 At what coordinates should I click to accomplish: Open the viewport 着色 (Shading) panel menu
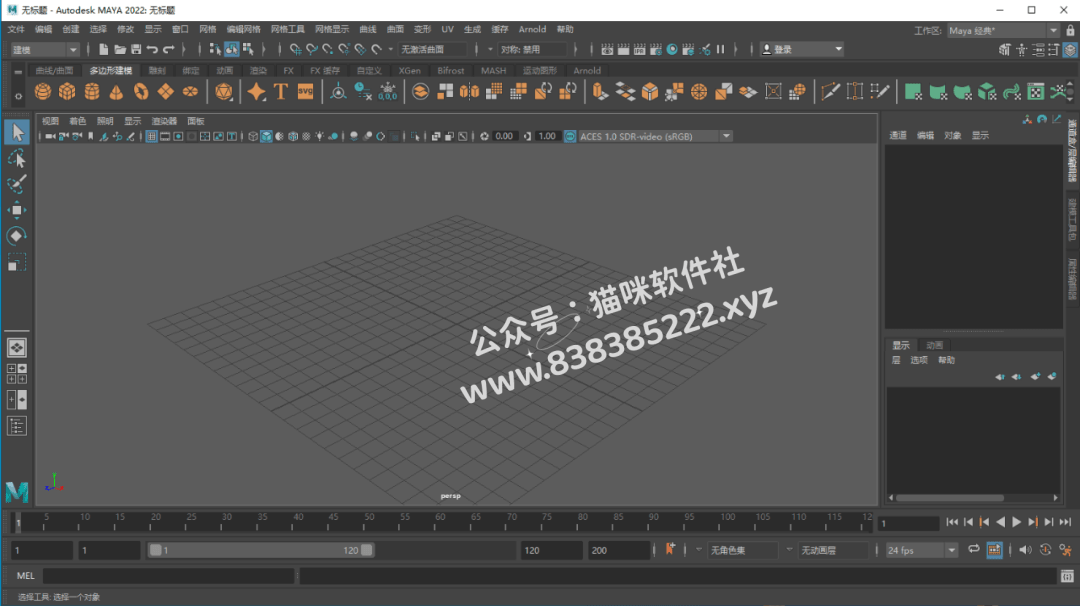pos(77,121)
